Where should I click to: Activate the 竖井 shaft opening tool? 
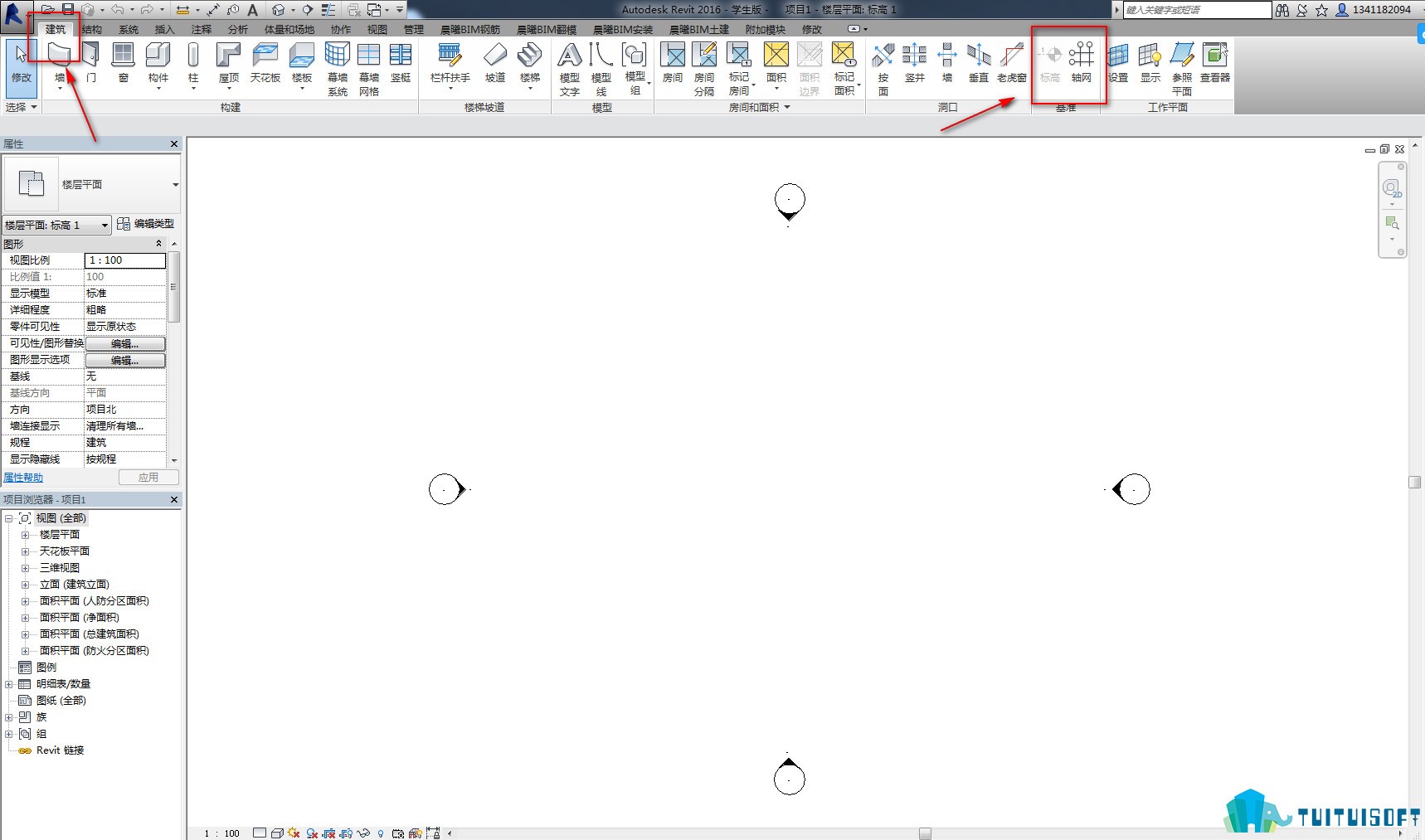pos(915,64)
